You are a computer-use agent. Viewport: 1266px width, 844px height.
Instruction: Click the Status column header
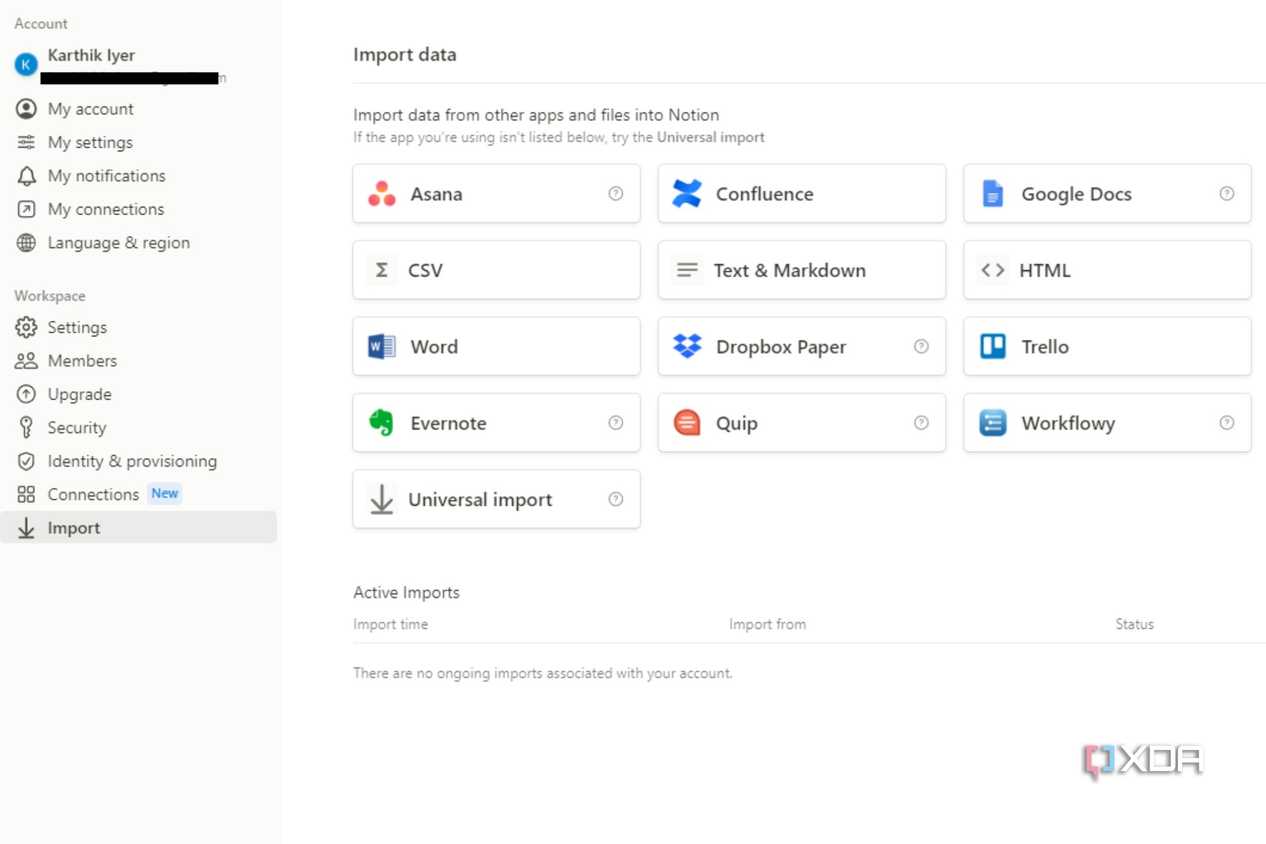click(x=1135, y=624)
